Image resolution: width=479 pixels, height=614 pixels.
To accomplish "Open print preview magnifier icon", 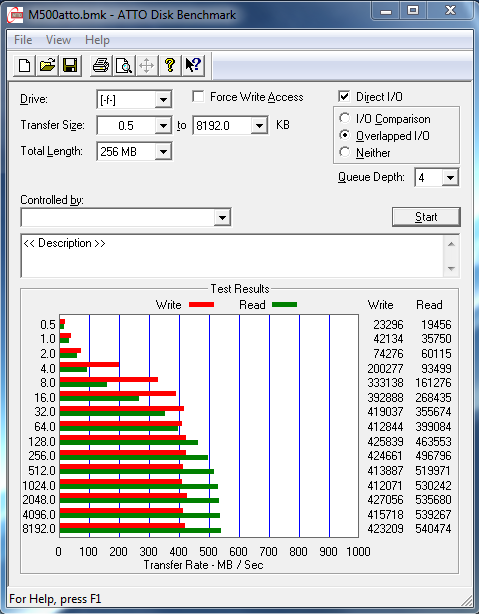I will 124,65.
